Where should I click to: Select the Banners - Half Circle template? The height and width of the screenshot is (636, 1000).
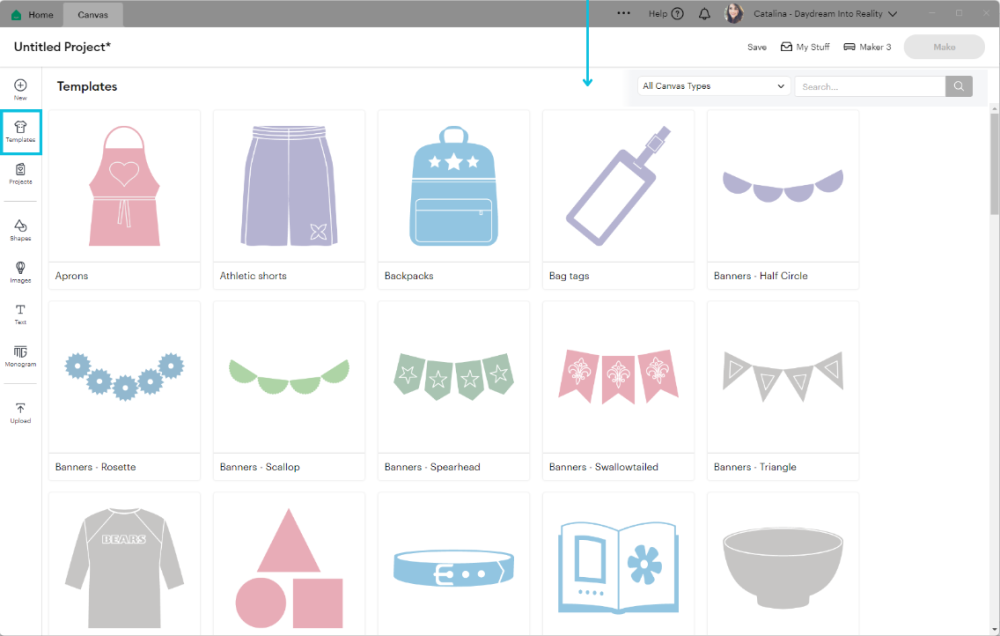[783, 200]
